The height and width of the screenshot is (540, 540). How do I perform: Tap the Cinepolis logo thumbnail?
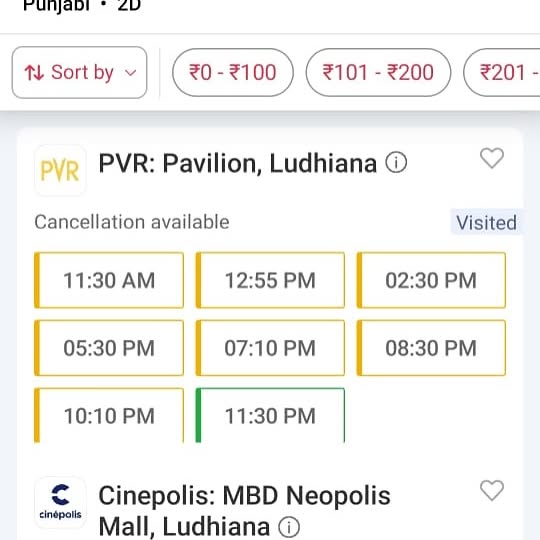pyautogui.click(x=60, y=502)
